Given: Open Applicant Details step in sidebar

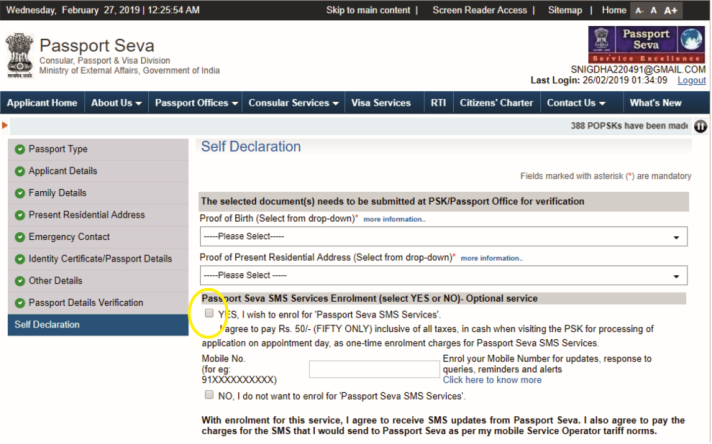Looking at the screenshot, I should point(98,171).
